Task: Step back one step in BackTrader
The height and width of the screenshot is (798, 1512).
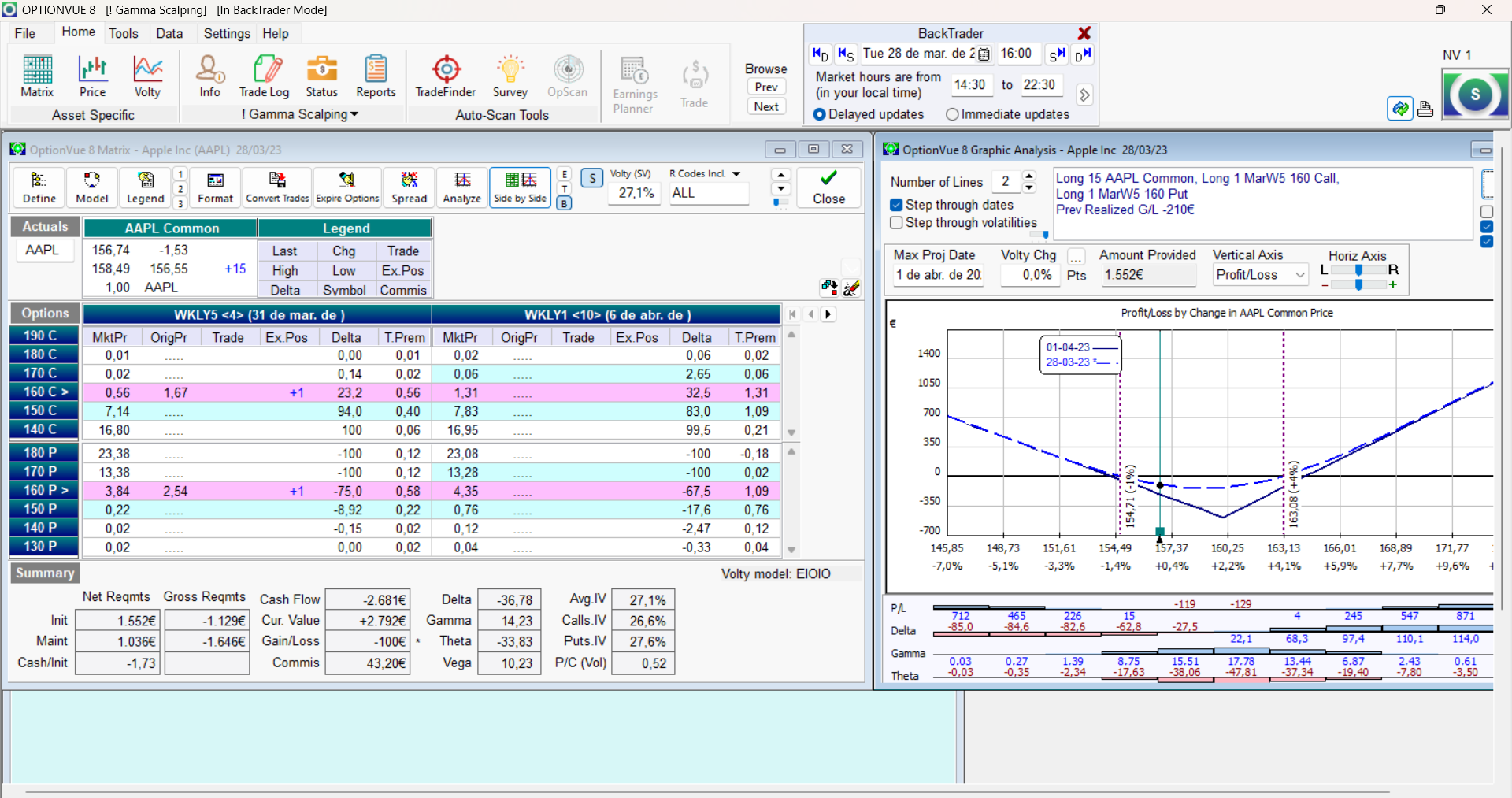Action: click(x=846, y=54)
